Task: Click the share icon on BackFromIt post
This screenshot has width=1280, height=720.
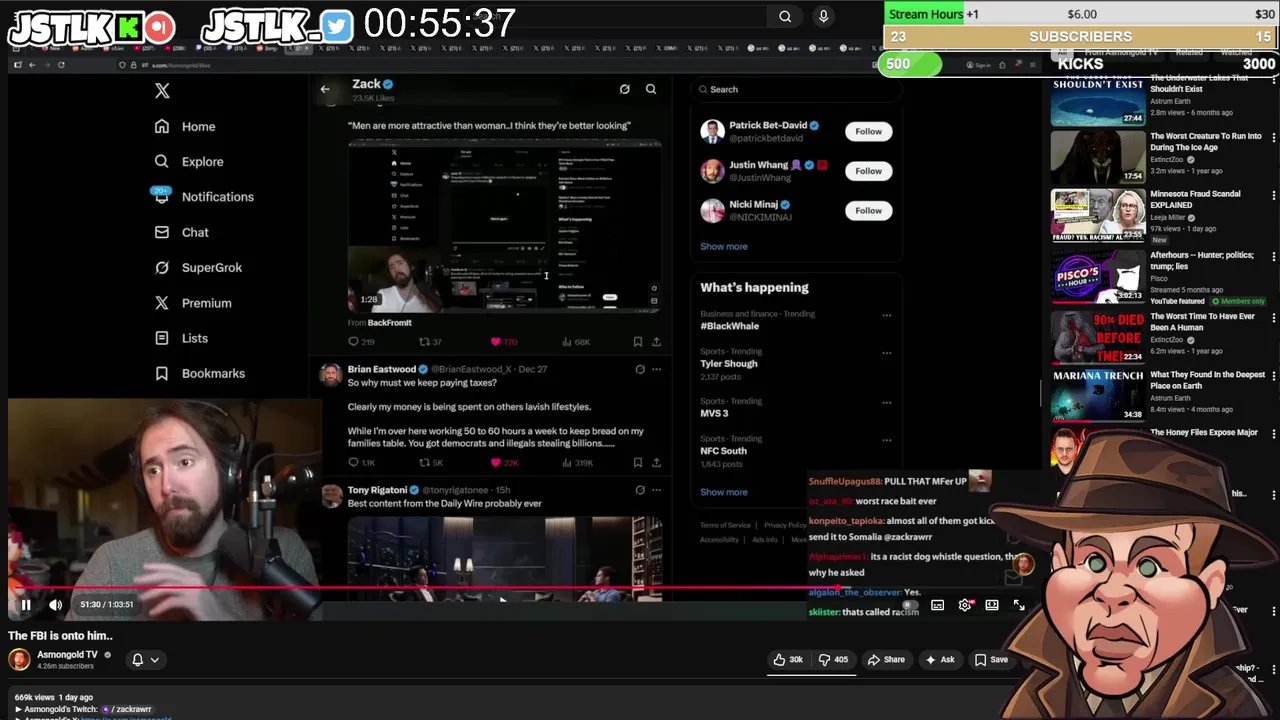Action: 656,342
